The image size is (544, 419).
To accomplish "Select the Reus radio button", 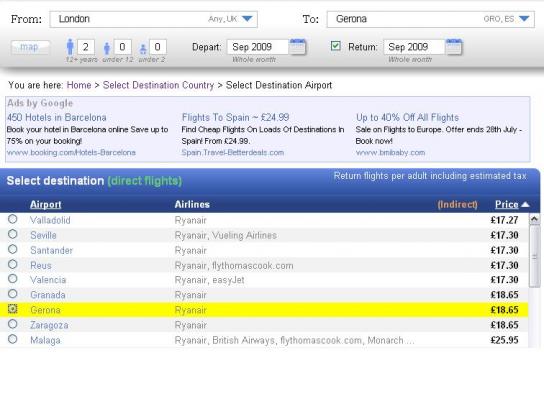I will pyautogui.click(x=12, y=264).
